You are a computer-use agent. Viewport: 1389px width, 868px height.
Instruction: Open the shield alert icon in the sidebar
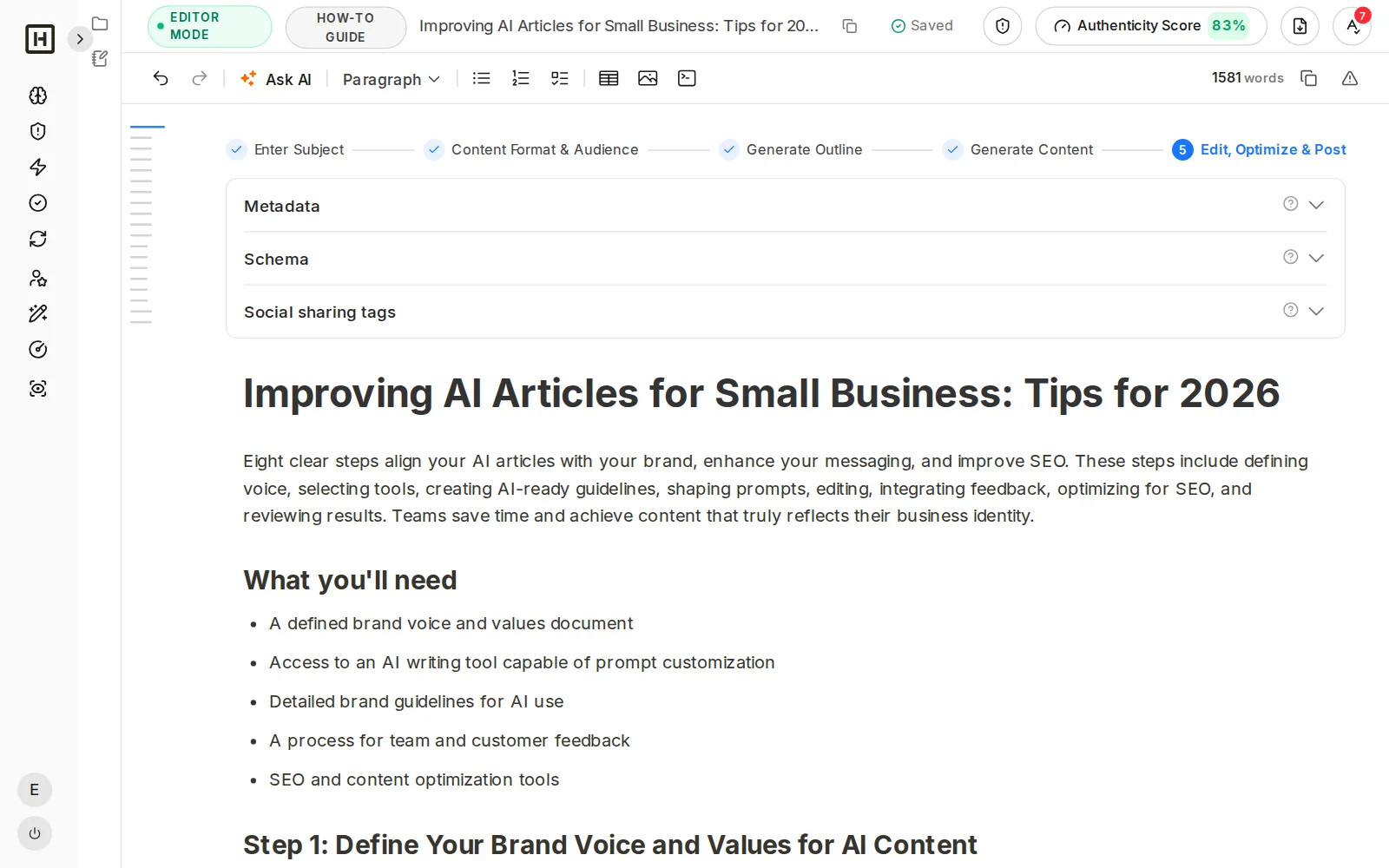pos(38,131)
